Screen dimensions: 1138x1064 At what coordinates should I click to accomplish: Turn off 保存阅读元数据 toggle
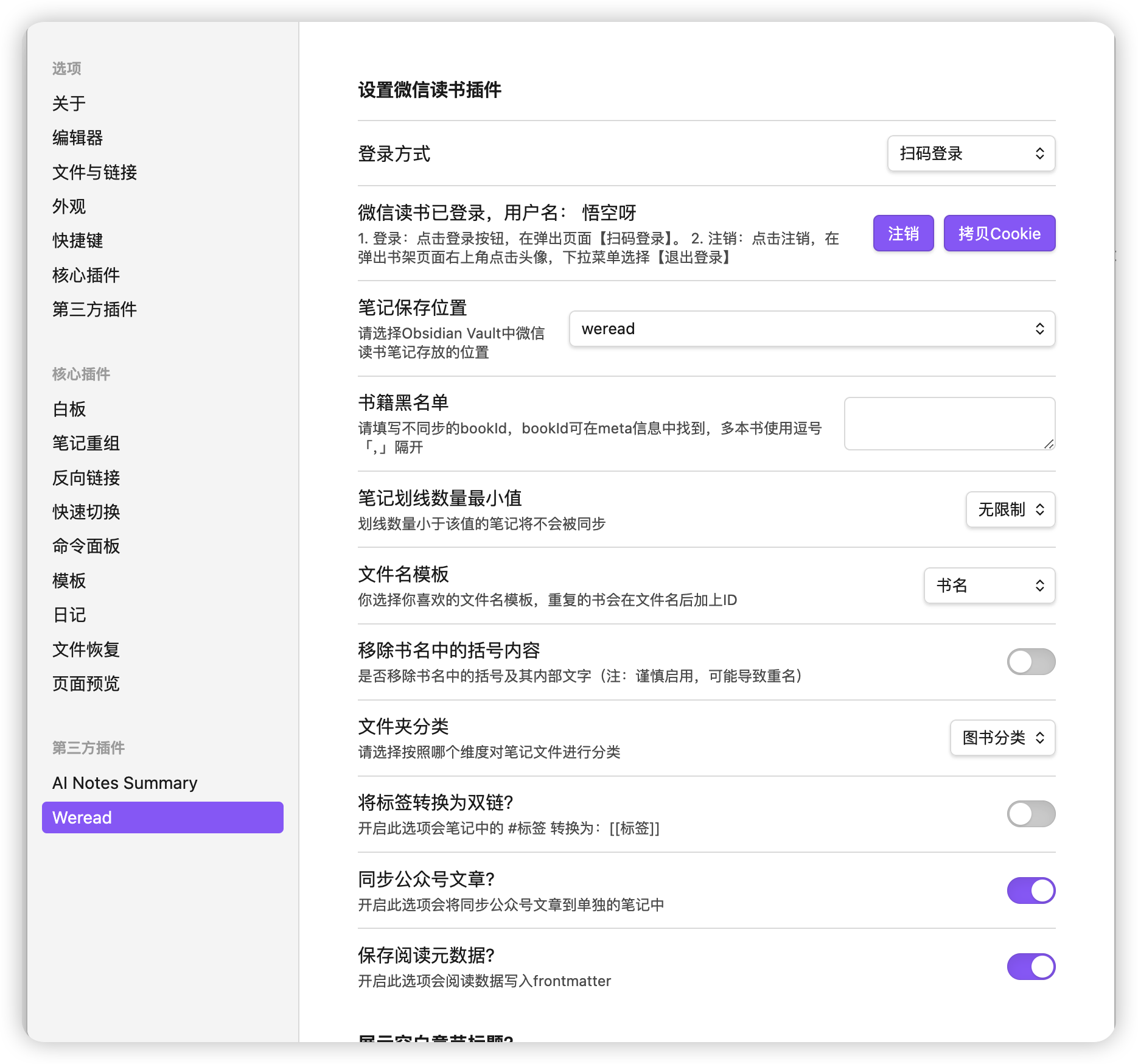coord(1030,967)
